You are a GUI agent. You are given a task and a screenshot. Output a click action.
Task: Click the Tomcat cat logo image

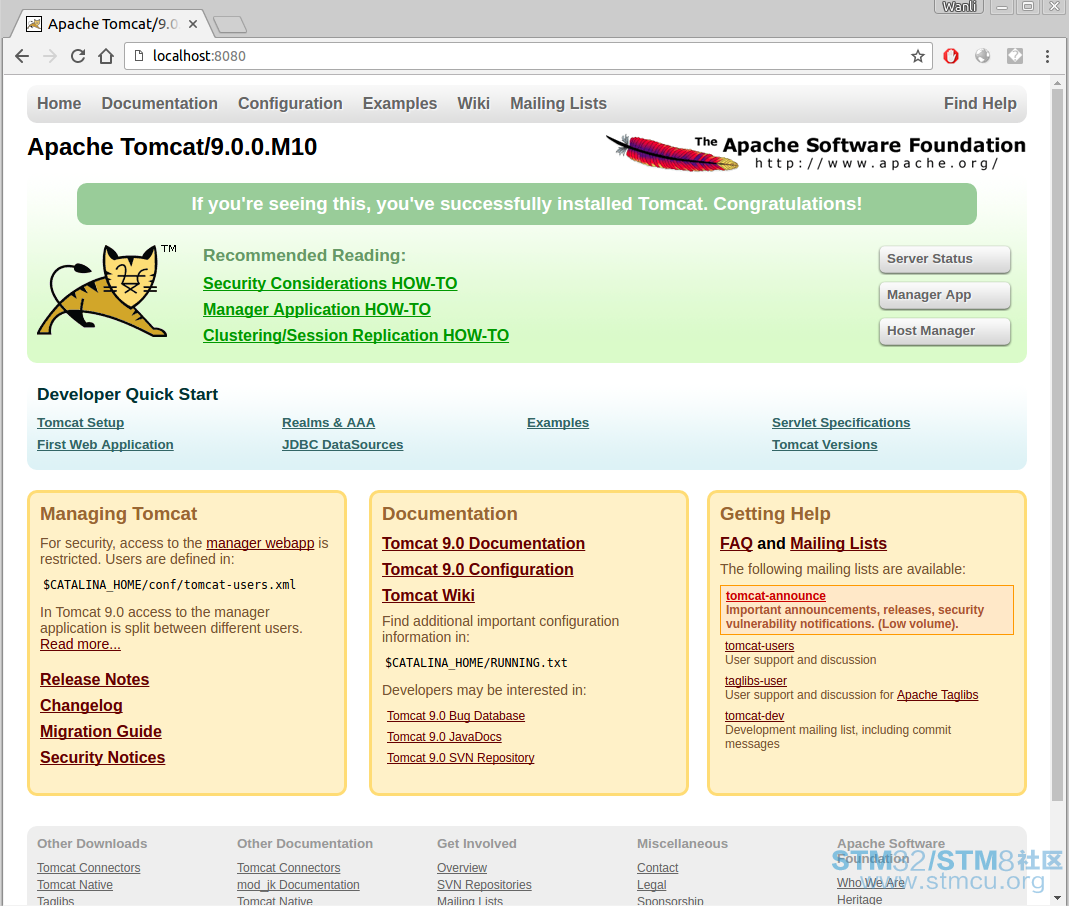coord(106,291)
